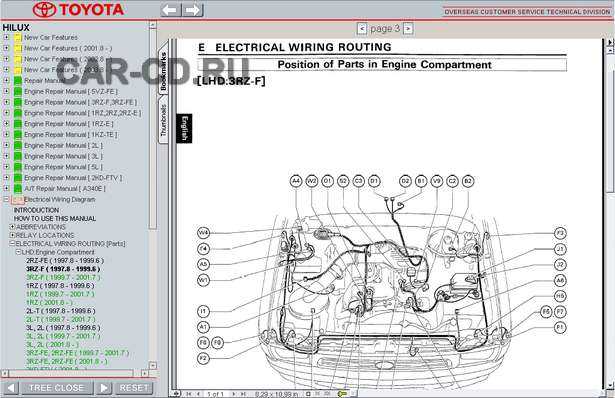Collapse the LHD Engine Compartment node
This screenshot has width=615, height=398.
(18, 252)
